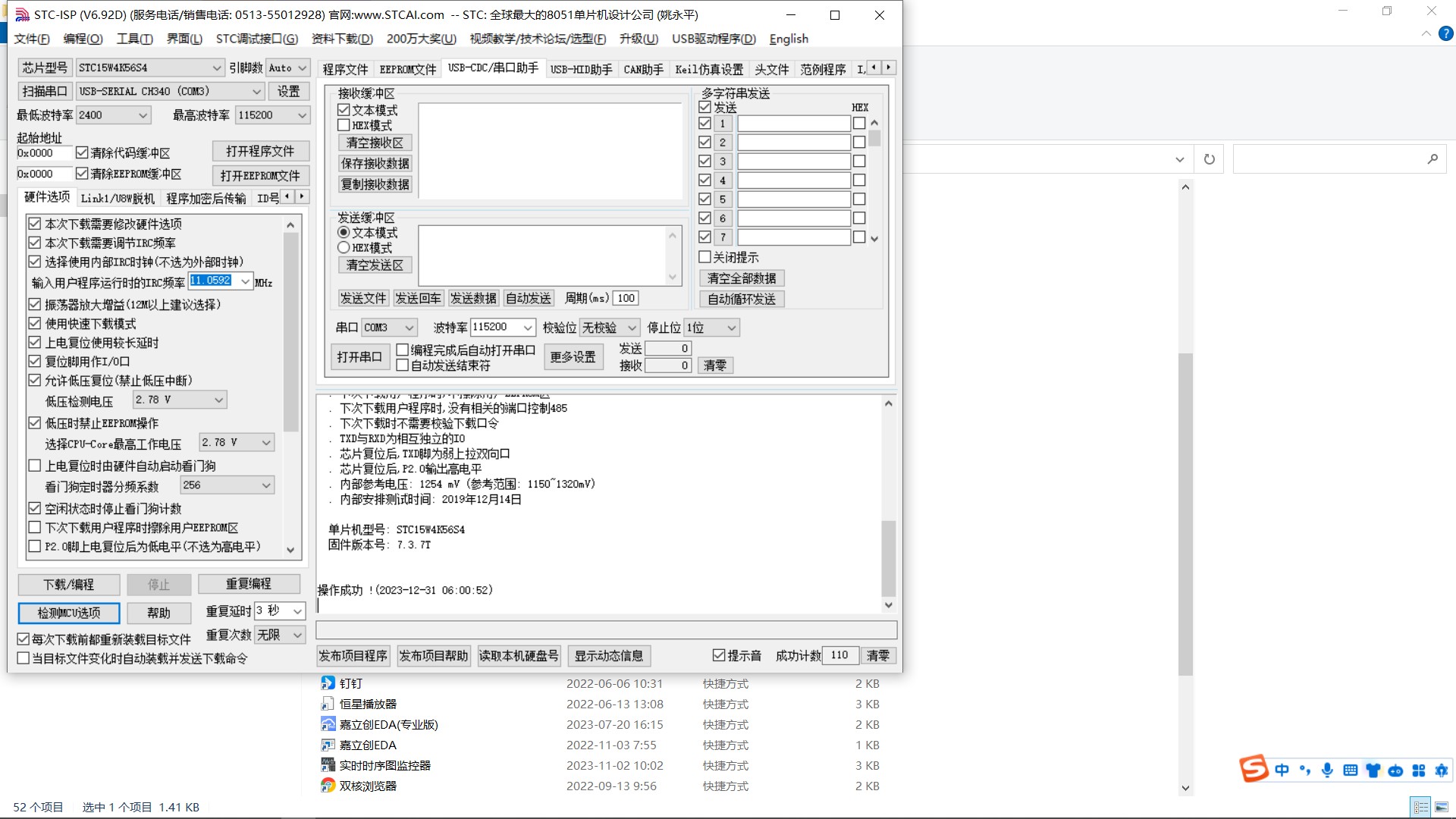This screenshot has width=1456, height=819.
Task: Enable 编程完成后自动打开串口 checkbox
Action: coord(403,350)
